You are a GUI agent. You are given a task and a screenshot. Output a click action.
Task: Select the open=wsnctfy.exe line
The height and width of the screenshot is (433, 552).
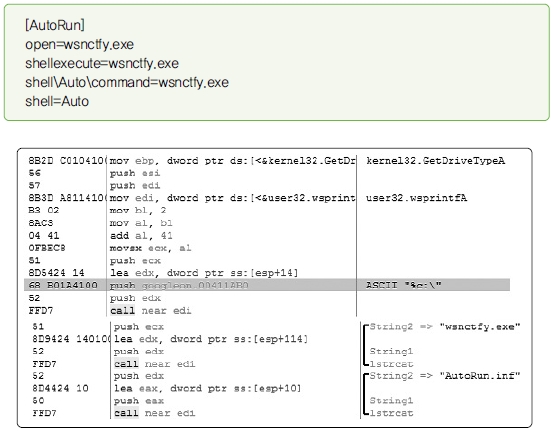click(x=80, y=45)
